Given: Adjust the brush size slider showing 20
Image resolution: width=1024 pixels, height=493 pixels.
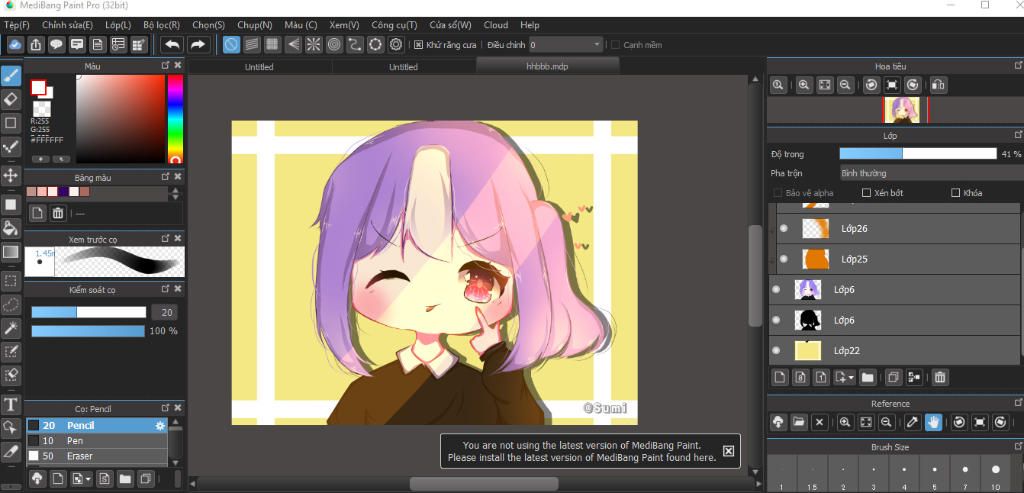Looking at the screenshot, I should pos(89,312).
